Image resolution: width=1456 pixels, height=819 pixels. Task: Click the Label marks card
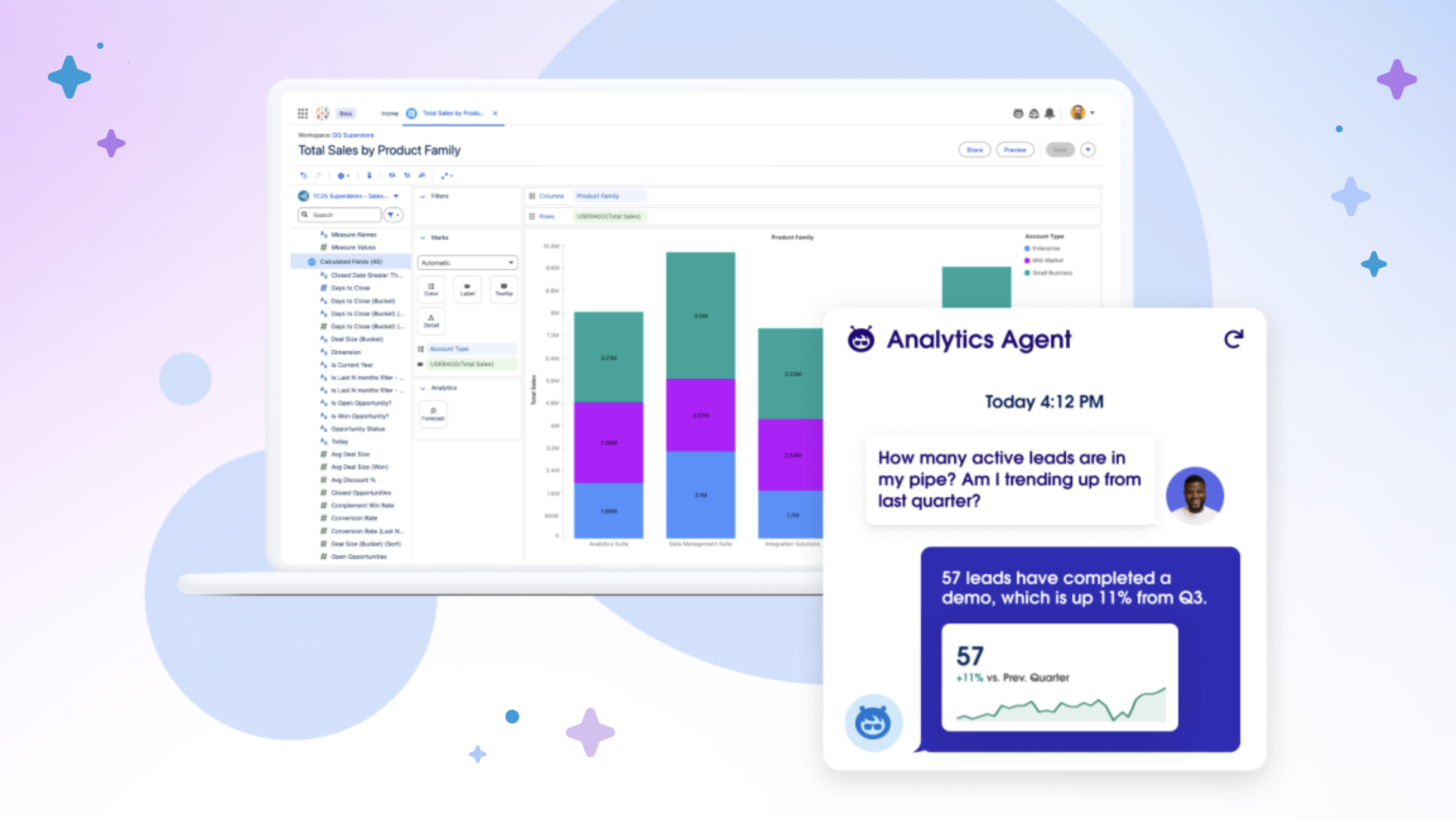[468, 289]
